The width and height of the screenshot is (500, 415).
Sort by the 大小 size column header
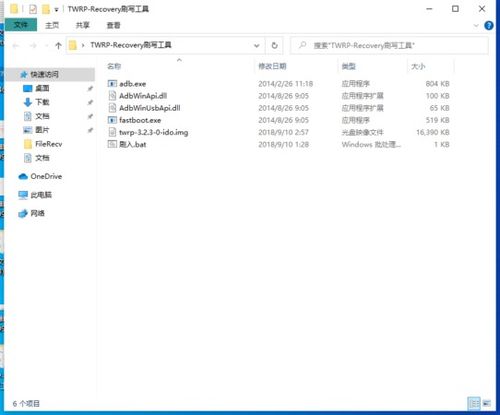coord(418,66)
